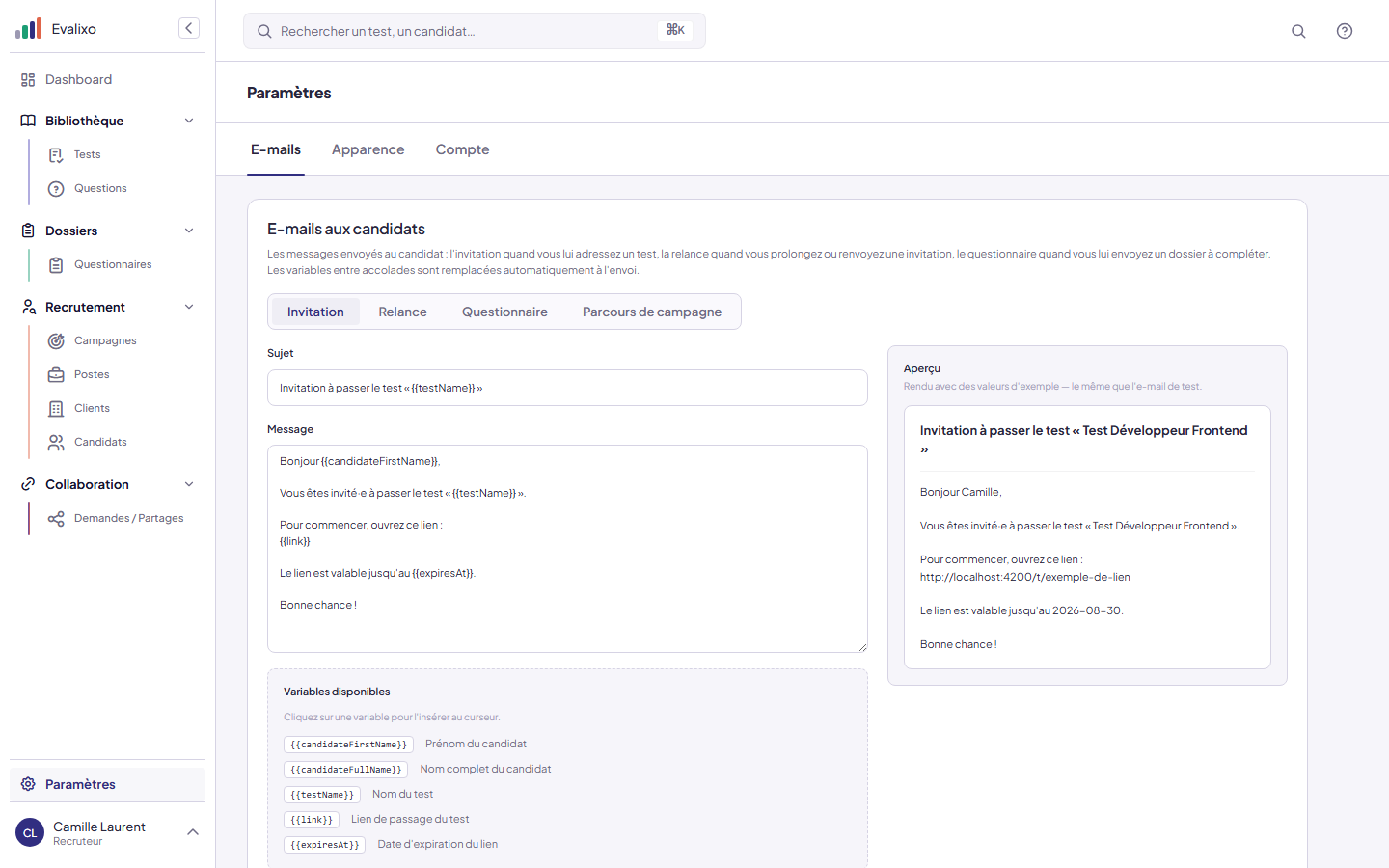Screen dimensions: 1389x868
Task: Click the Questionnaires clipboard icon
Action: [56, 265]
